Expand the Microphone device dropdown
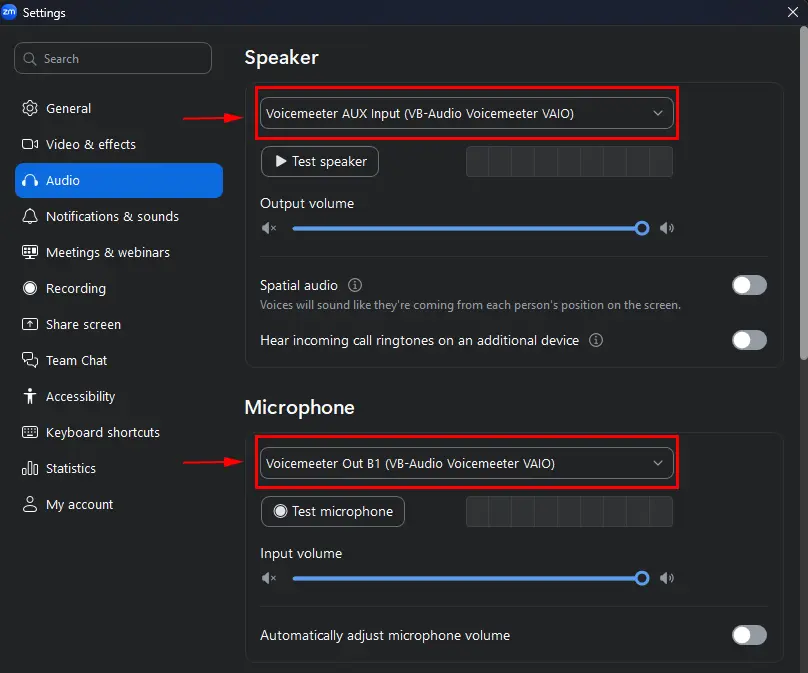The width and height of the screenshot is (808, 673). pos(467,463)
